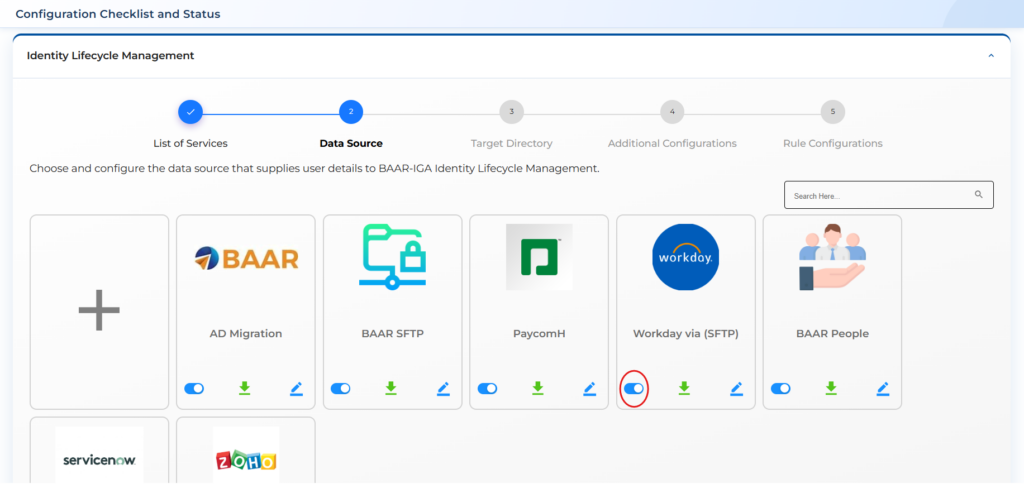Download the BAAR SFTP configuration
The width and height of the screenshot is (1024, 493).
pyautogui.click(x=391, y=389)
